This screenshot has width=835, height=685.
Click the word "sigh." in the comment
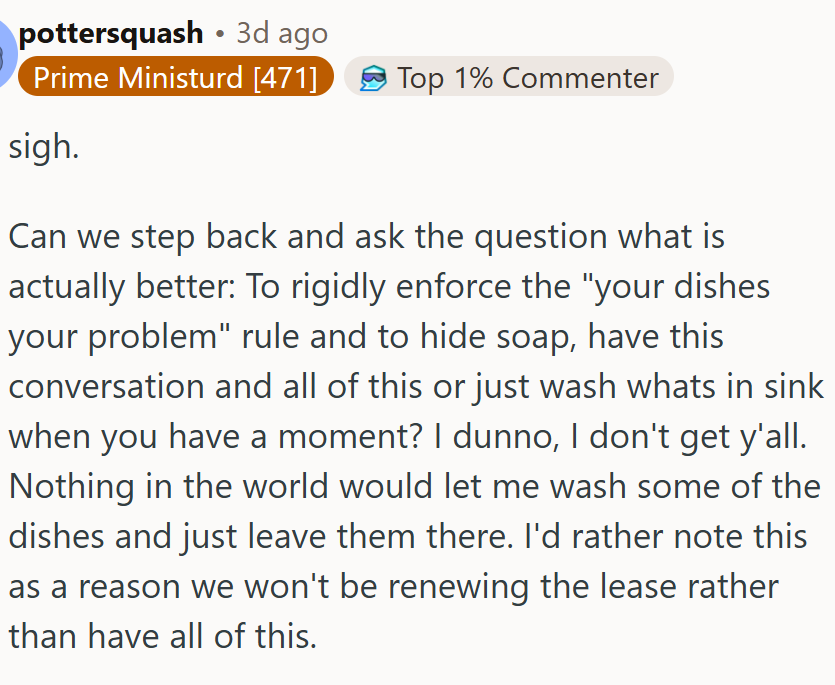(x=43, y=147)
